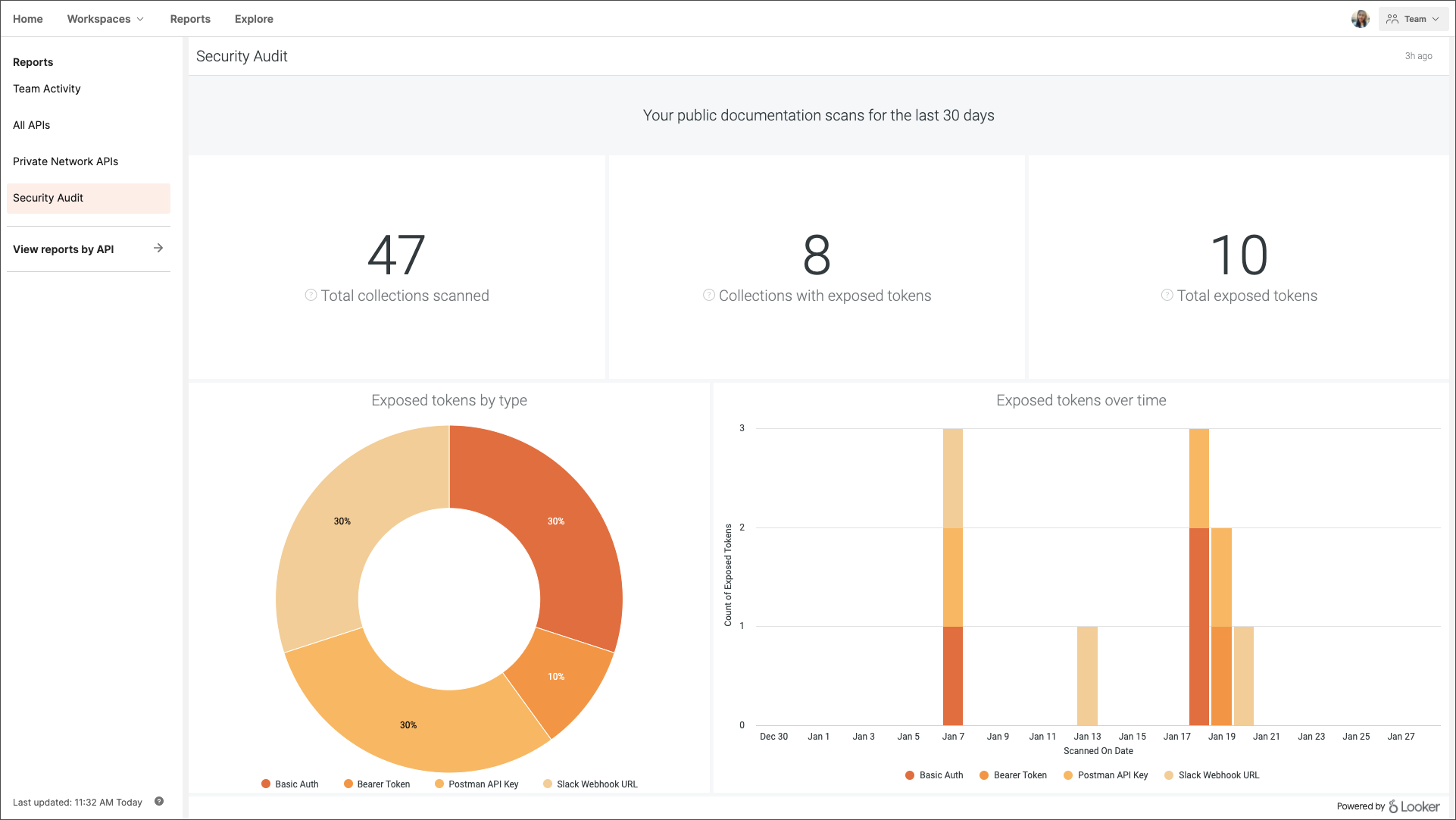This screenshot has height=820, width=1456.
Task: Click the help icon beside Last updated
Action: [x=159, y=801]
